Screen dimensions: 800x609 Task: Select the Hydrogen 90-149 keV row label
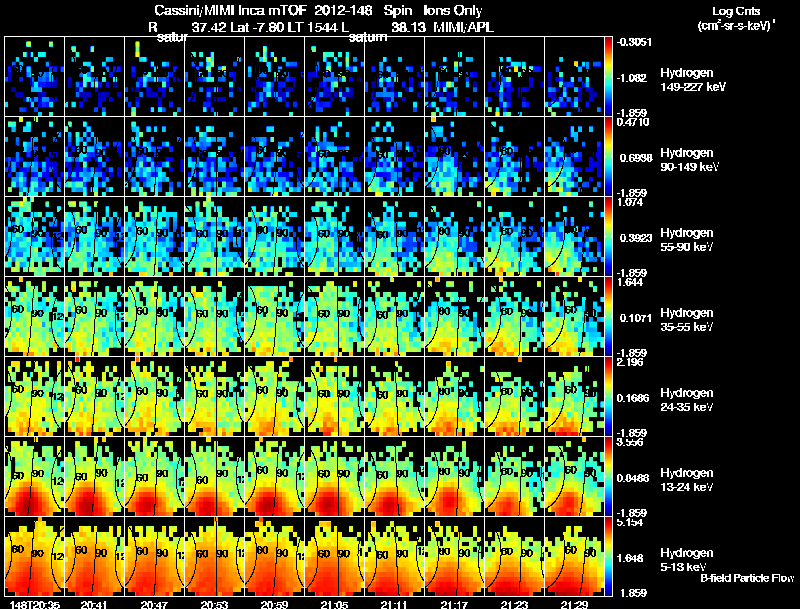click(689, 160)
